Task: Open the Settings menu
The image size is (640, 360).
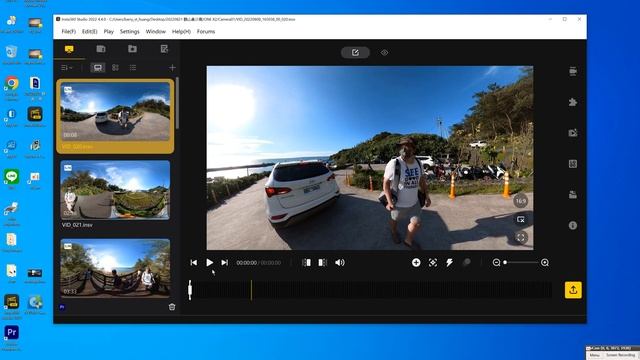Action: (129, 31)
